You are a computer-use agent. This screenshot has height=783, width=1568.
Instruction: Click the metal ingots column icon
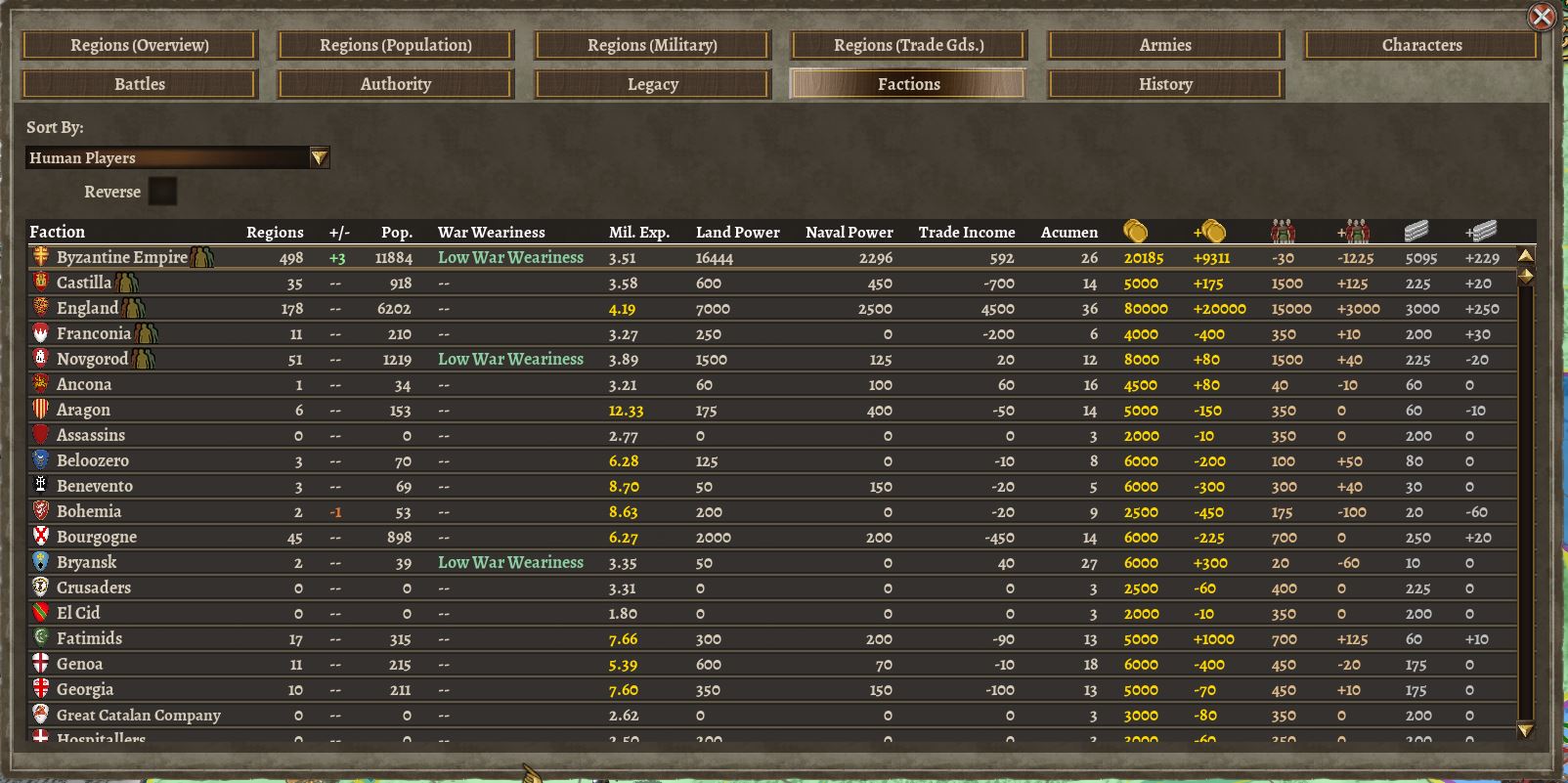1416,232
